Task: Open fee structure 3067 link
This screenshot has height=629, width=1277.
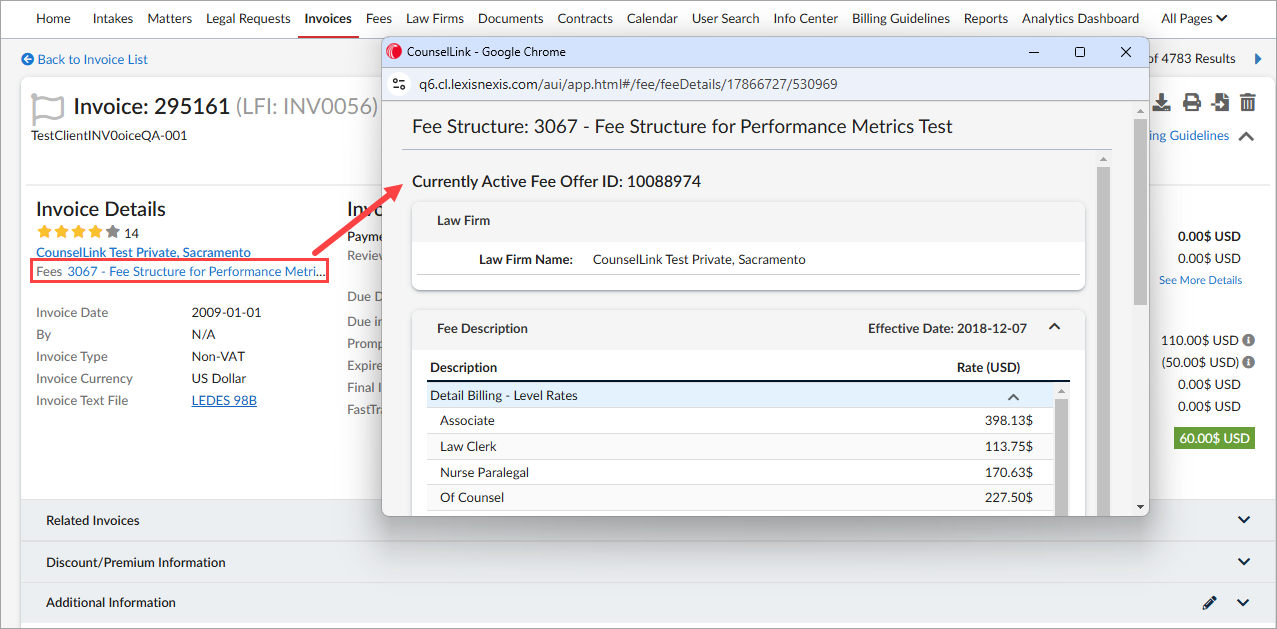Action: pos(197,271)
